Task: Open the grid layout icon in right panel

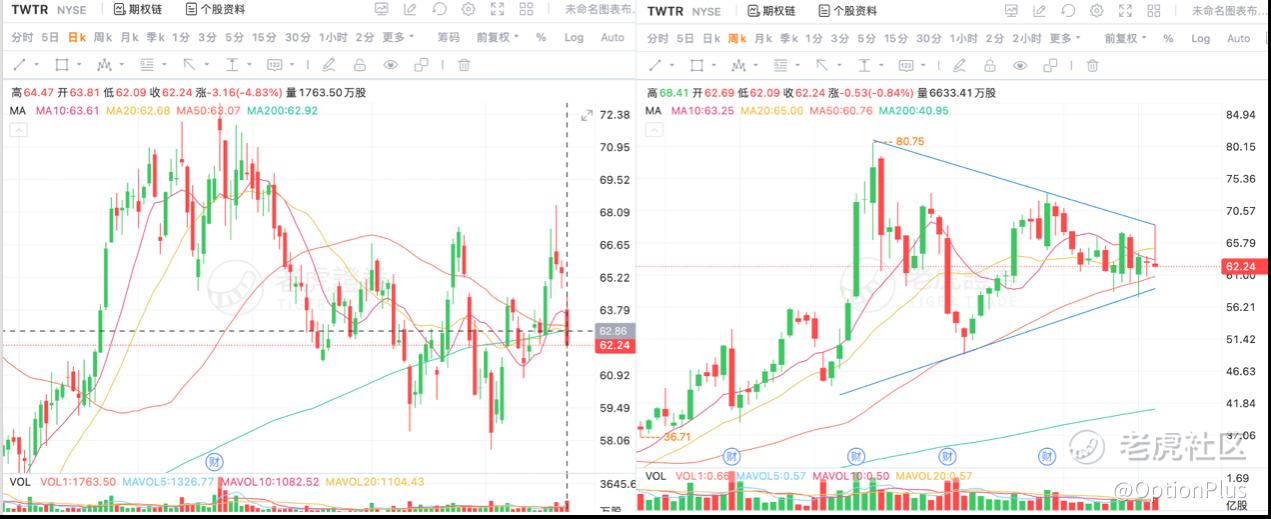Action: click(1155, 11)
